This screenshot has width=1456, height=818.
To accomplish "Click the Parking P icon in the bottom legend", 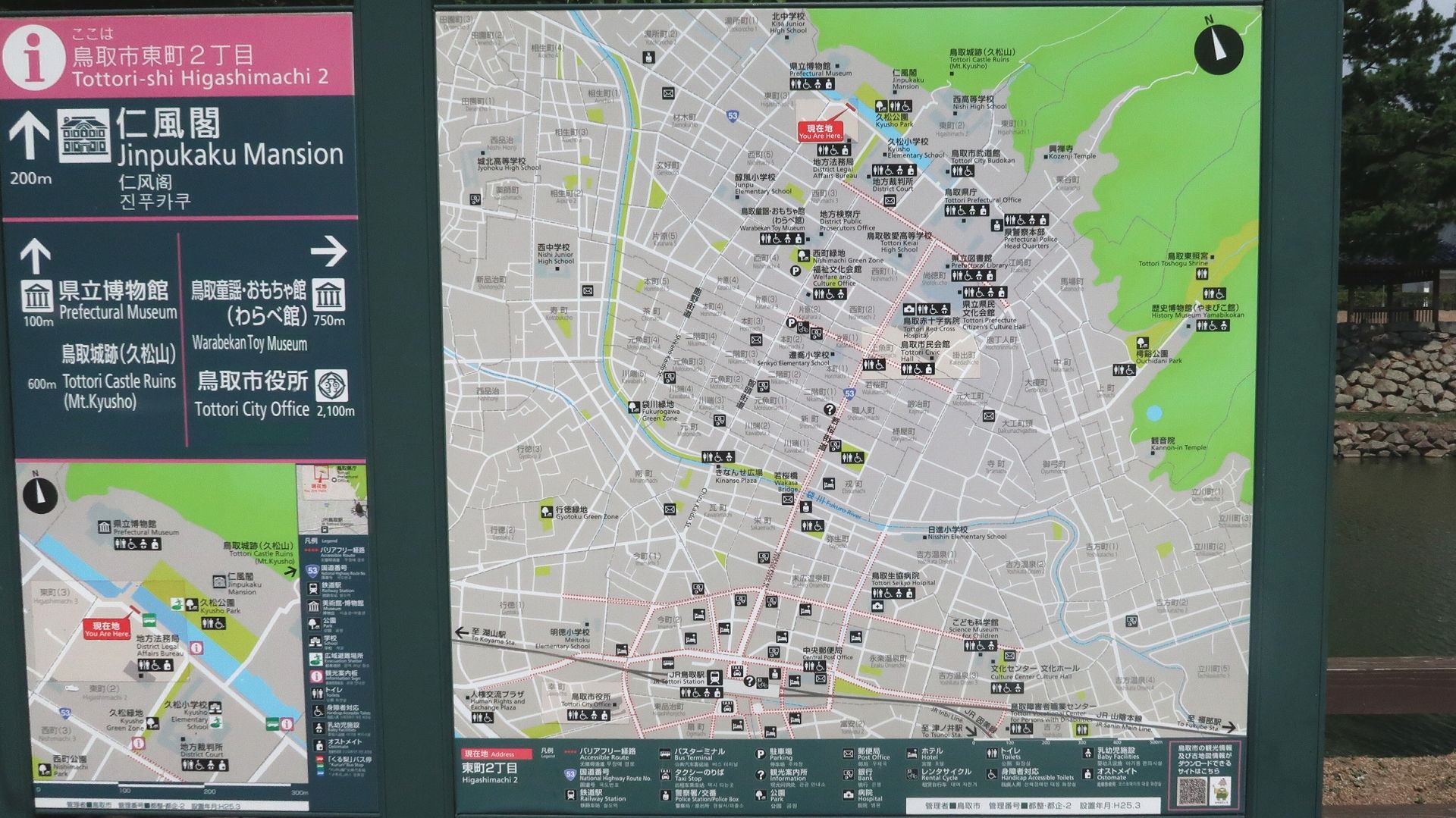I will 760,754.
